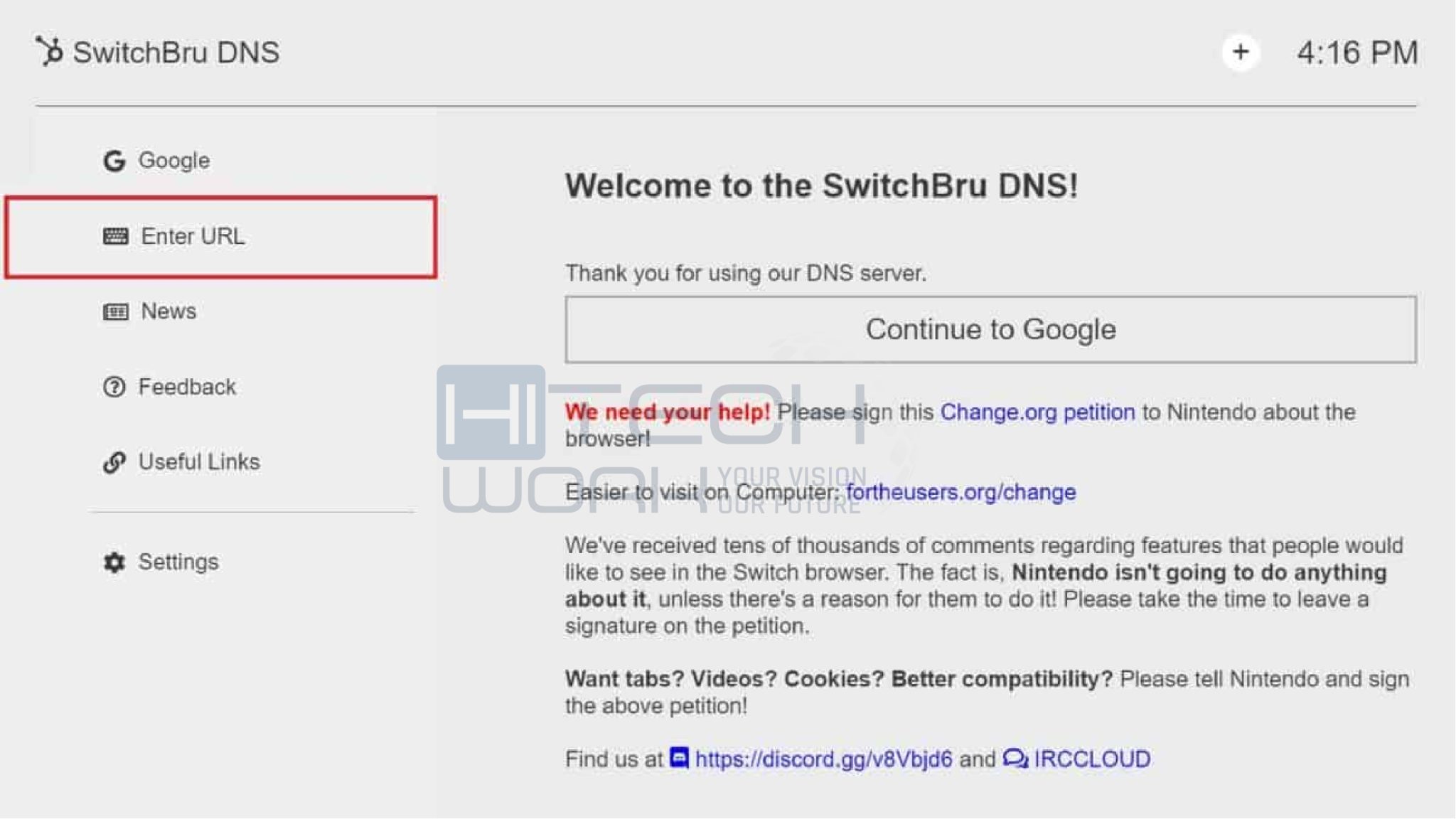This screenshot has height=819, width=1456.
Task: Click the Google G icon in sidebar
Action: pos(114,161)
